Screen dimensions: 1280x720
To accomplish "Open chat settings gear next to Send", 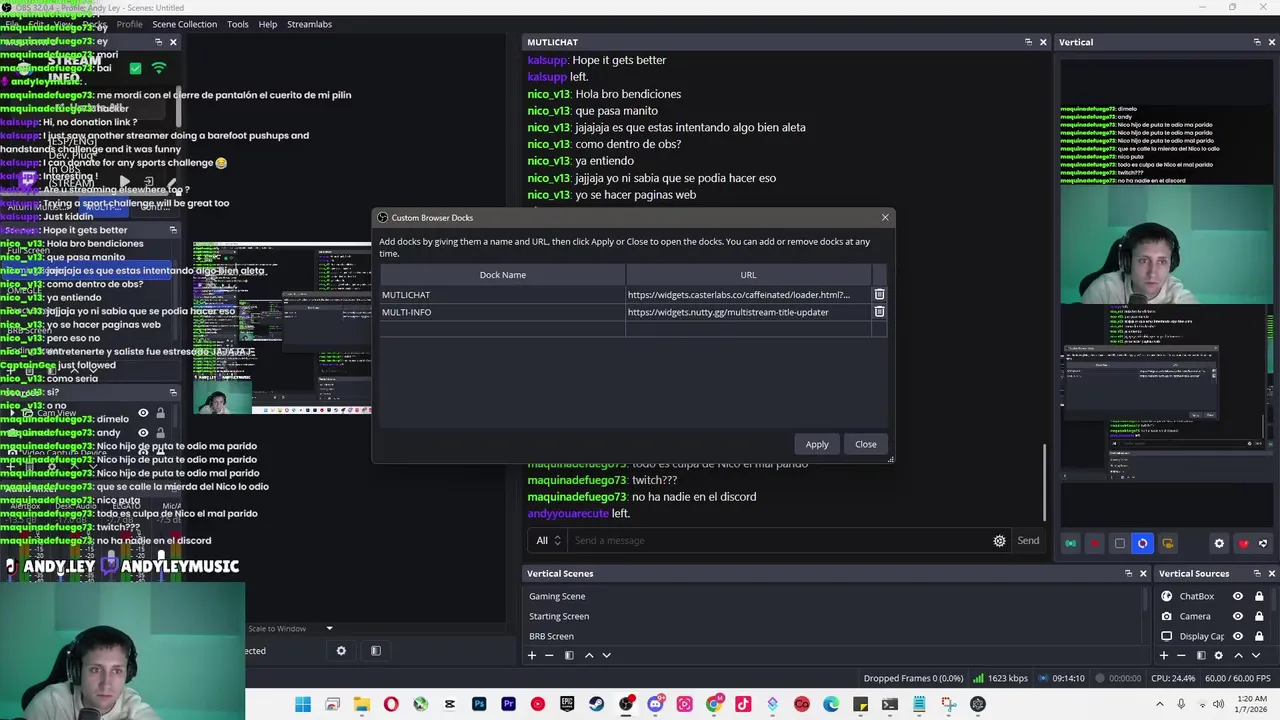I will tap(999, 541).
